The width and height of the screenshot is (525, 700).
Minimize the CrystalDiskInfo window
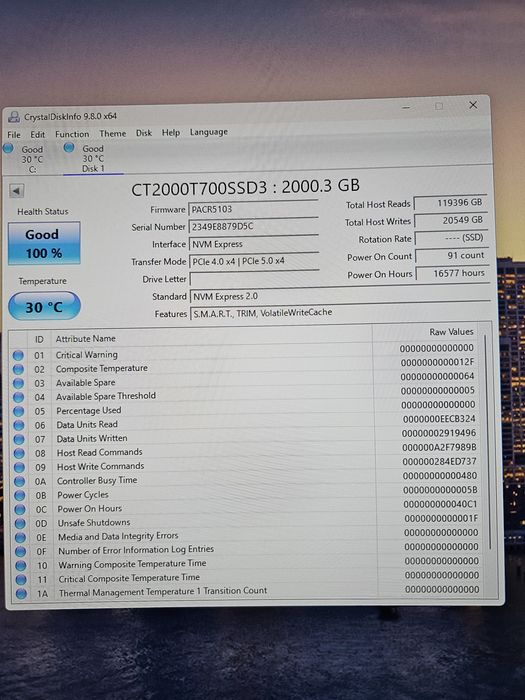point(406,108)
